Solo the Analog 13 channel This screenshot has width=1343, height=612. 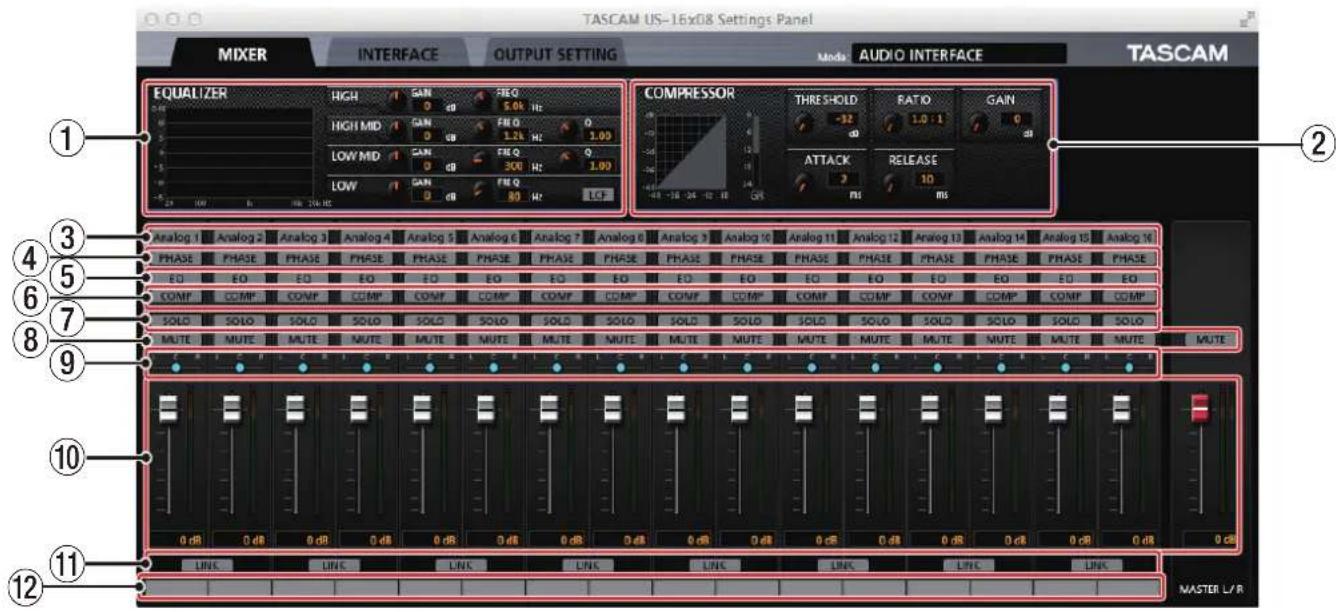point(938,320)
